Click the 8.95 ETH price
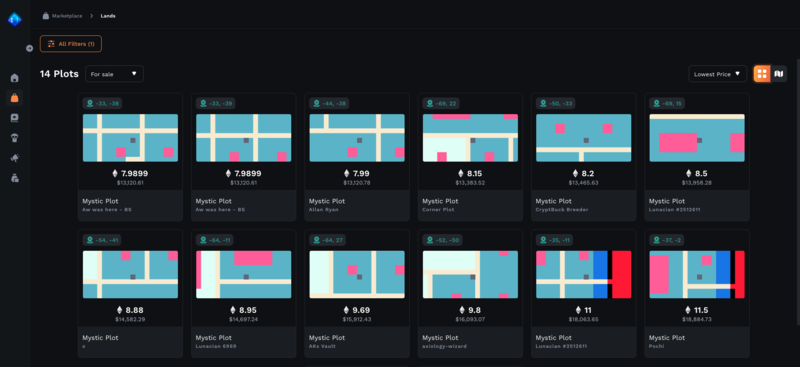This screenshot has width=800, height=367. point(244,310)
